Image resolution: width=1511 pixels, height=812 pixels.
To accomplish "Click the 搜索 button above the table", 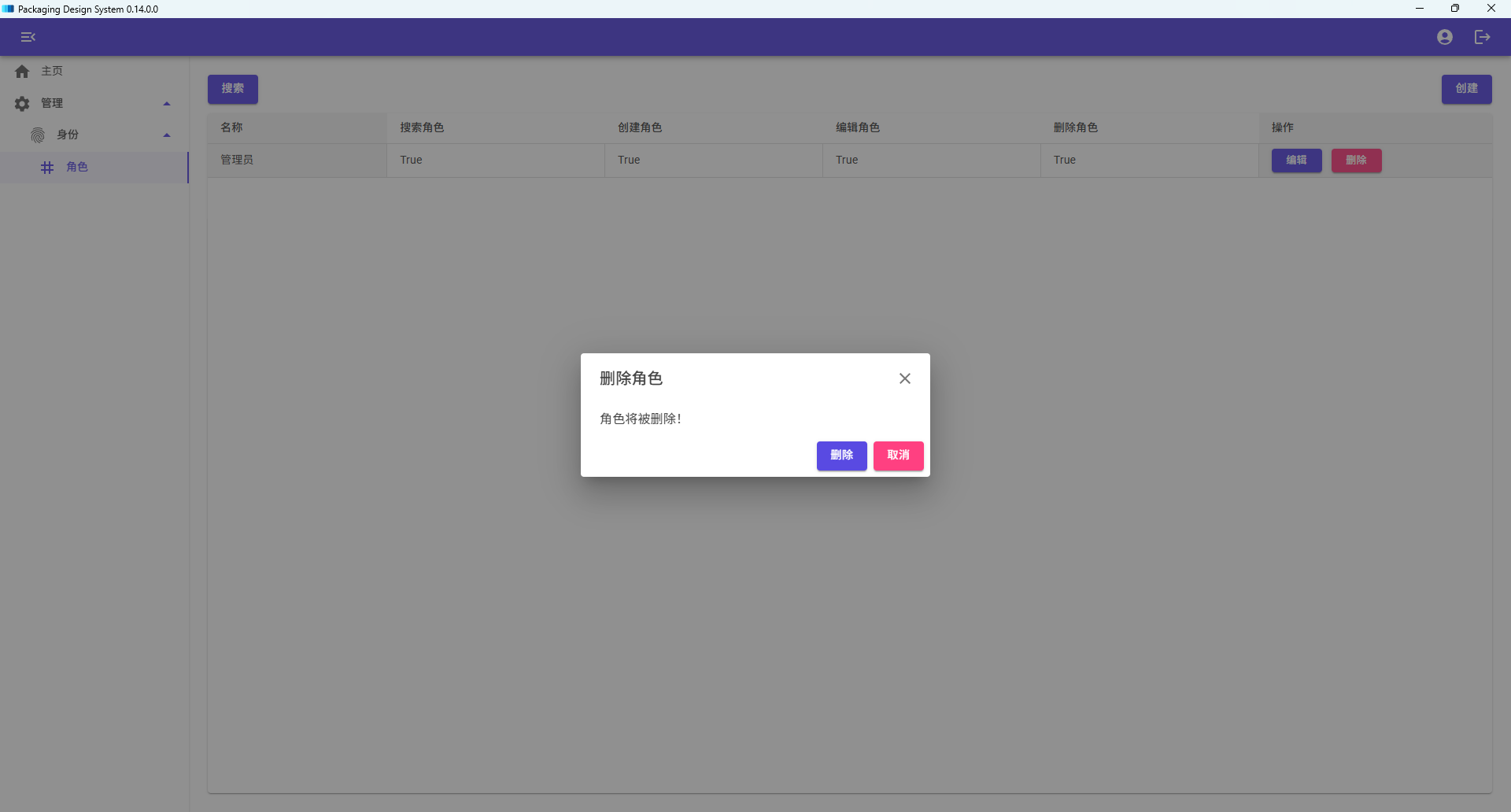I will 233,89.
